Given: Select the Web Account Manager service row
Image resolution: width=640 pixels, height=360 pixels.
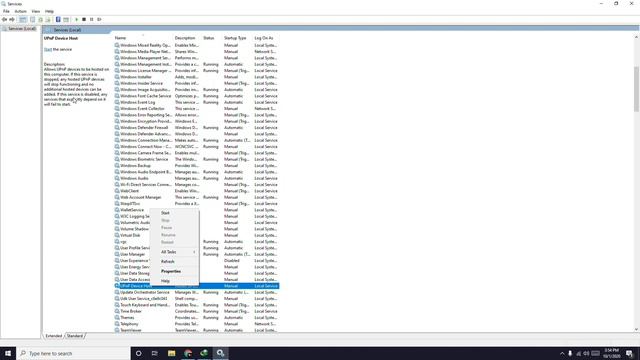Looking at the screenshot, I should click(196, 197).
